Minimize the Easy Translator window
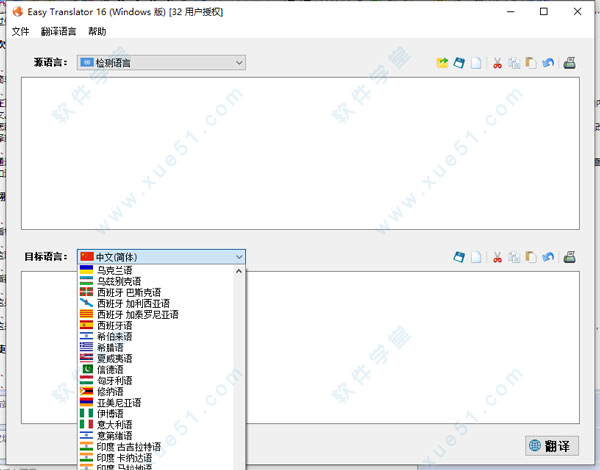This screenshot has height=470, width=600. click(510, 11)
